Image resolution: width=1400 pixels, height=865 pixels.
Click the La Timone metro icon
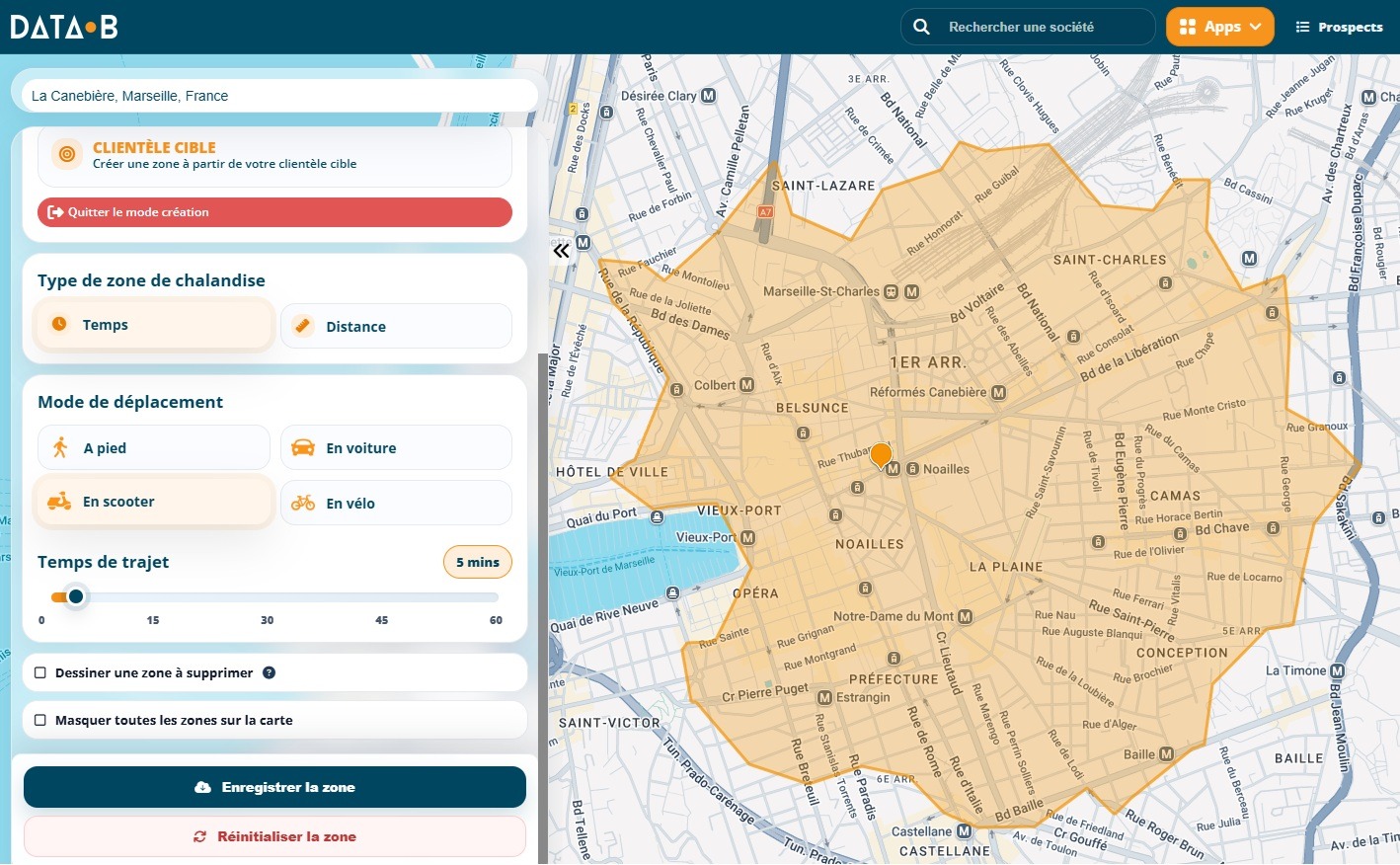tap(1338, 670)
